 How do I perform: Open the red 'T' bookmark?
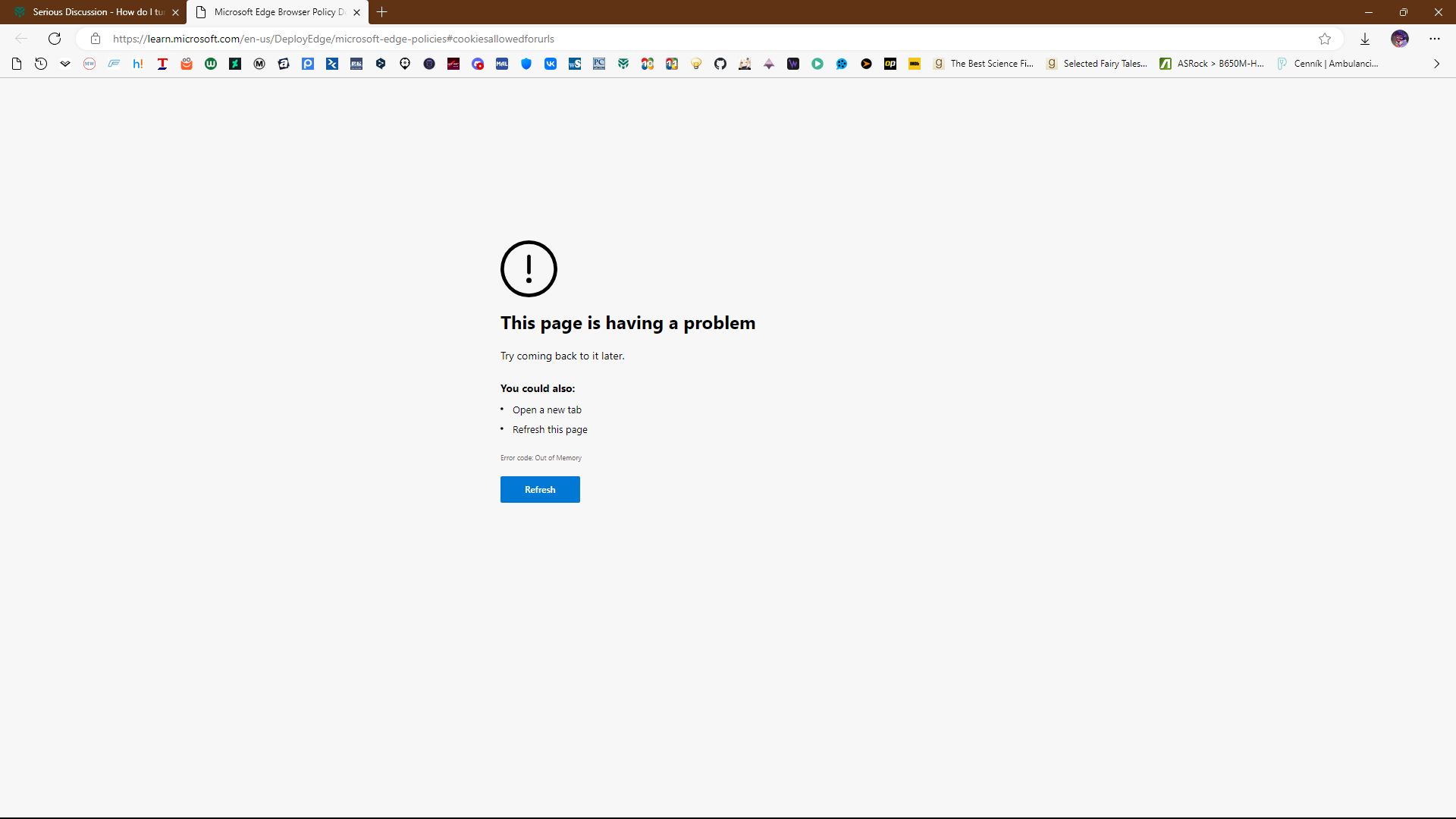tap(162, 64)
